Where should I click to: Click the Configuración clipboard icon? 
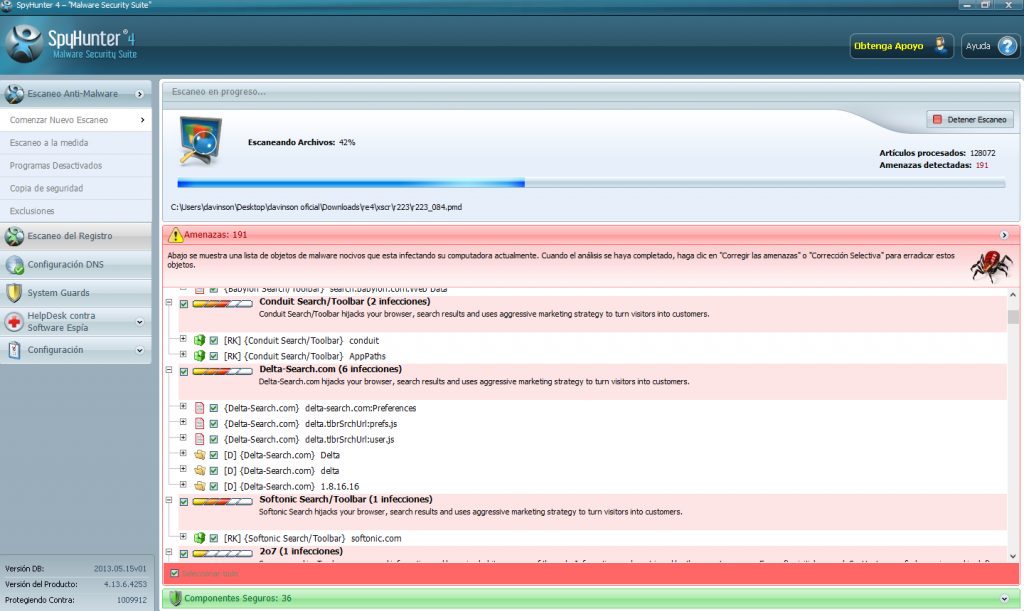coord(14,350)
